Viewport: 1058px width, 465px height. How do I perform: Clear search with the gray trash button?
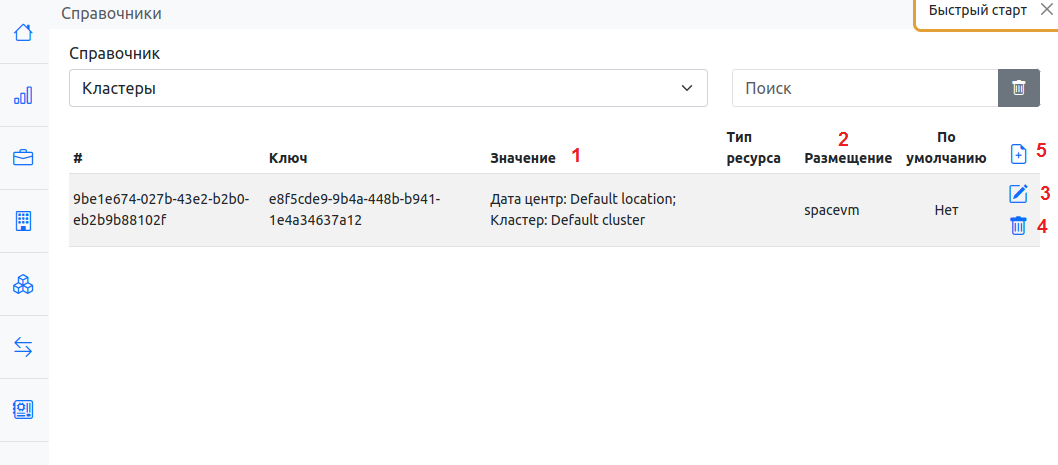coord(1018,88)
